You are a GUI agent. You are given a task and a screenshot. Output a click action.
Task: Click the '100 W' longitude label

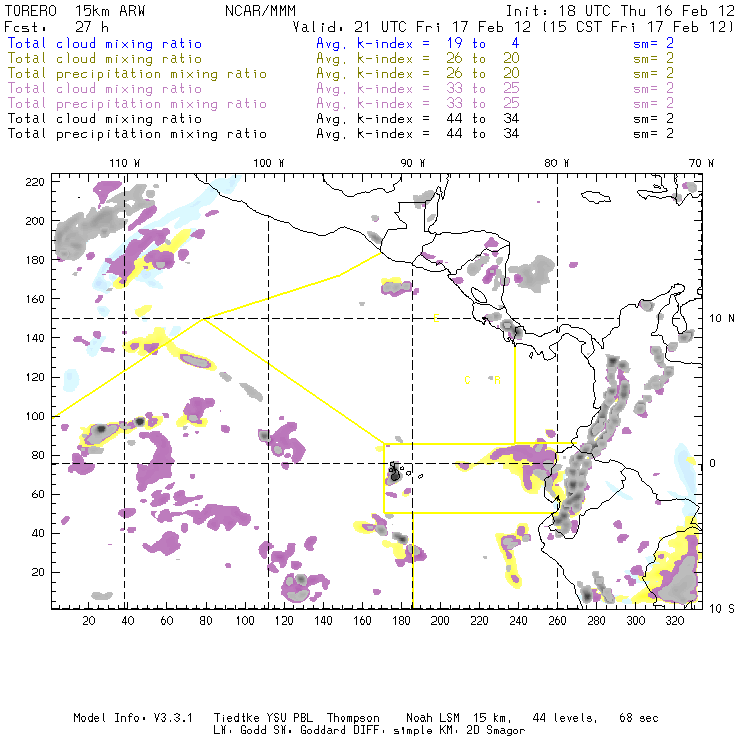tap(269, 163)
